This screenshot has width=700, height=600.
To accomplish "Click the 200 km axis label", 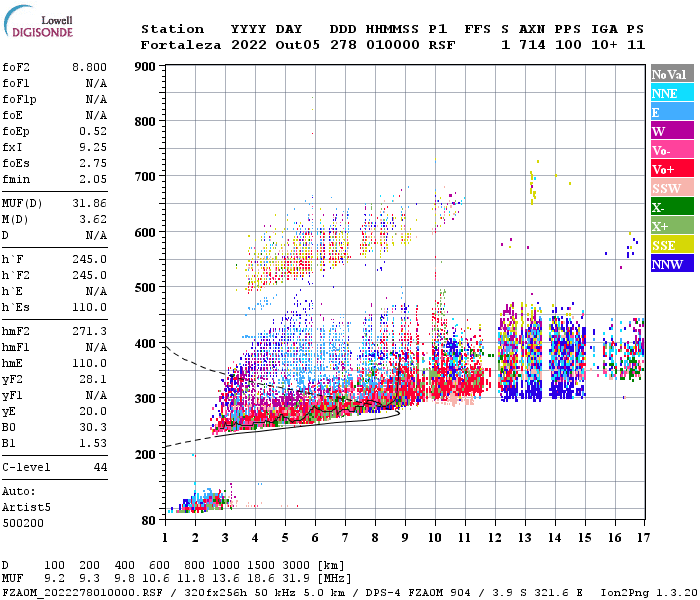I will pos(145,454).
